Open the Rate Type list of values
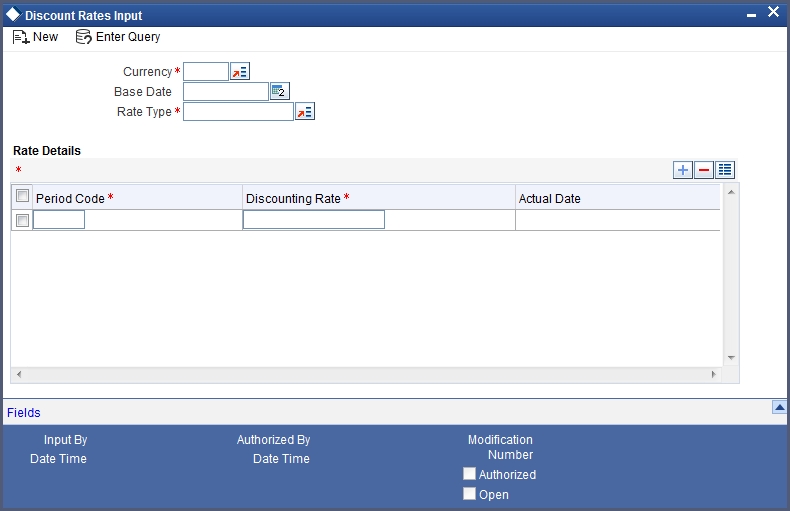 pyautogui.click(x=305, y=112)
